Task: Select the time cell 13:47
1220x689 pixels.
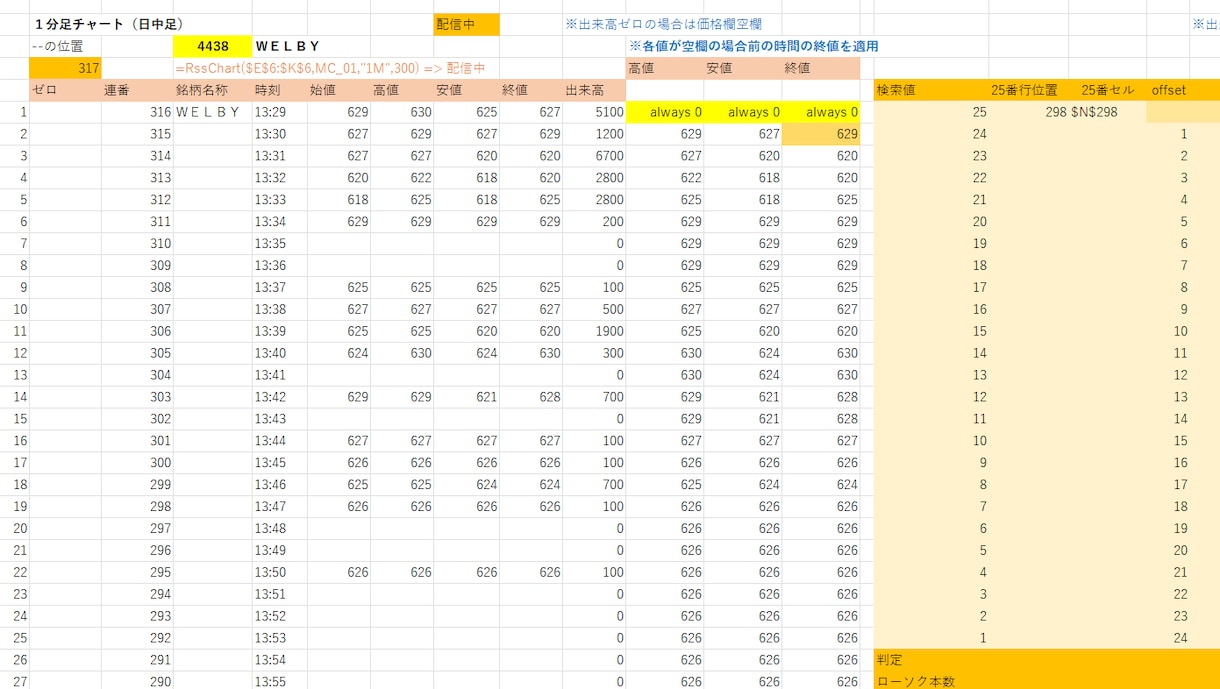Action: click(x=280, y=507)
